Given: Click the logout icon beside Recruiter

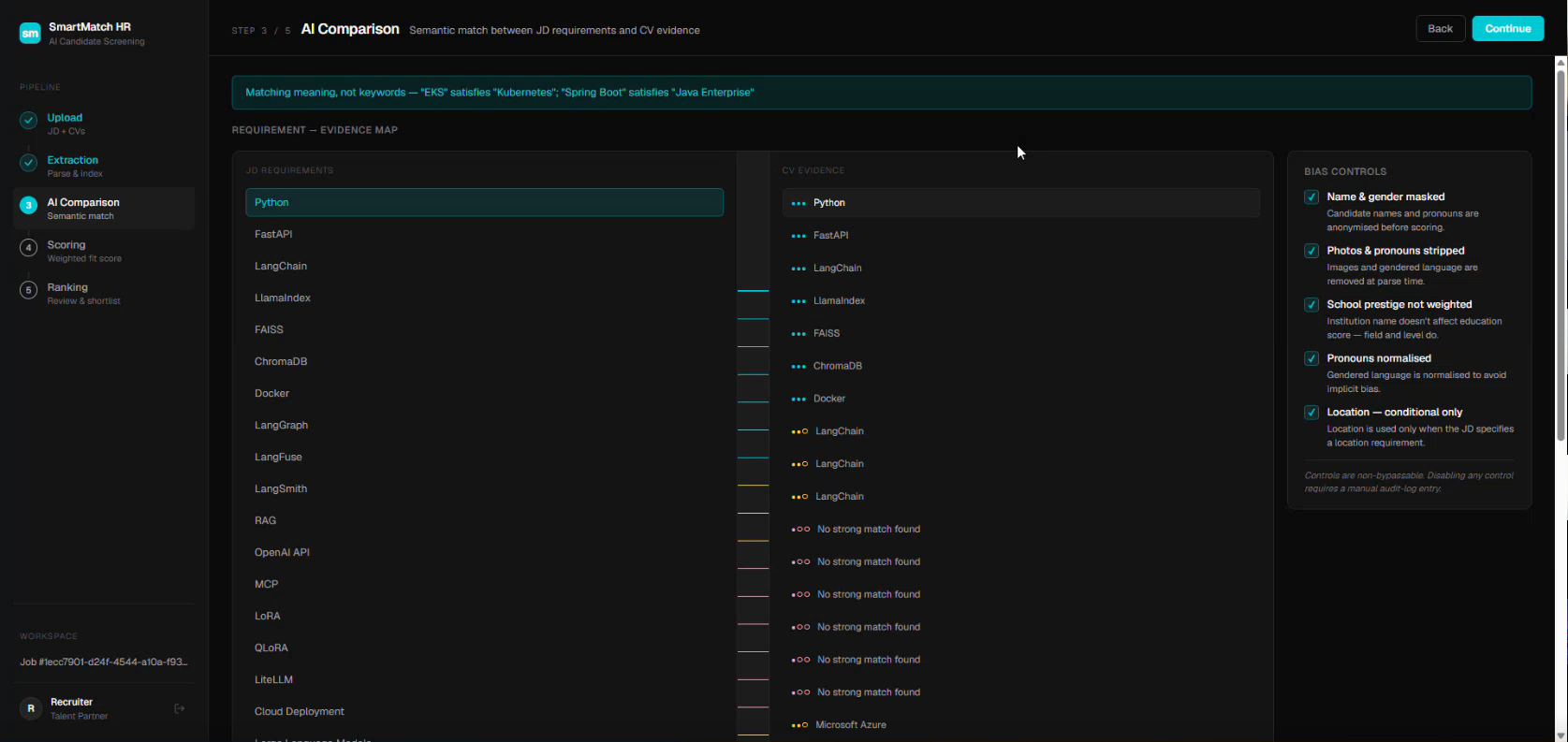Looking at the screenshot, I should point(180,708).
